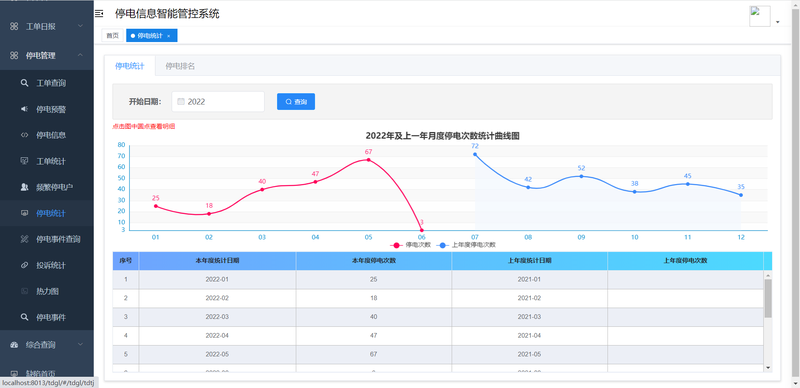The height and width of the screenshot is (388, 800).
Task: Click the table vertical scrollbar thumb
Action: coord(768,298)
